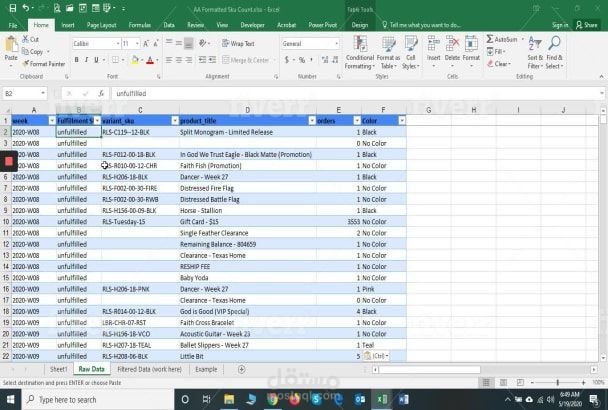Image resolution: width=608 pixels, height=410 pixels.
Task: Click the Clear button in Editing group
Action: [499, 64]
